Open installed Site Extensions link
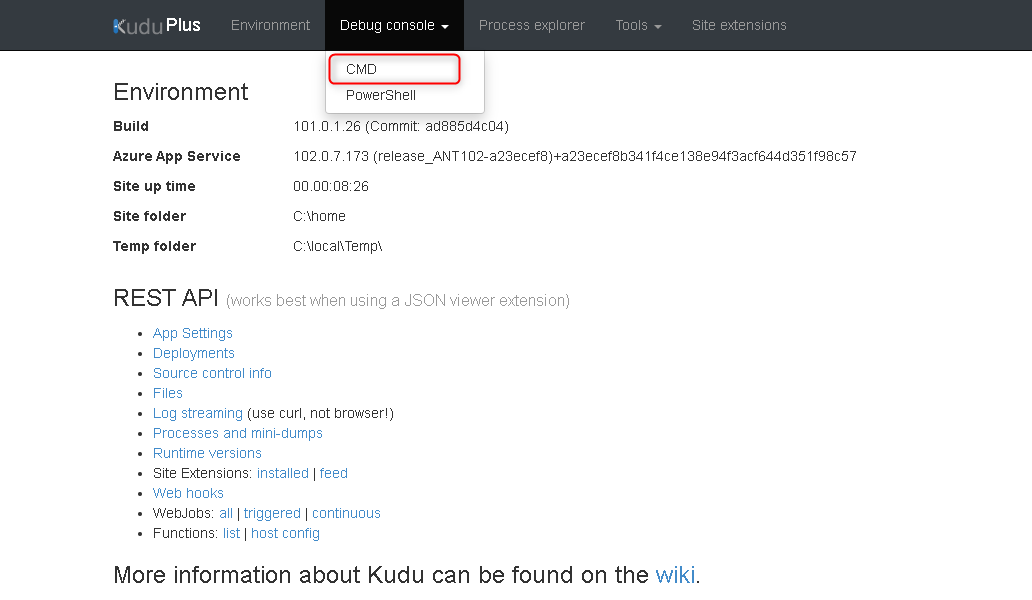The image size is (1032, 600). pos(282,473)
